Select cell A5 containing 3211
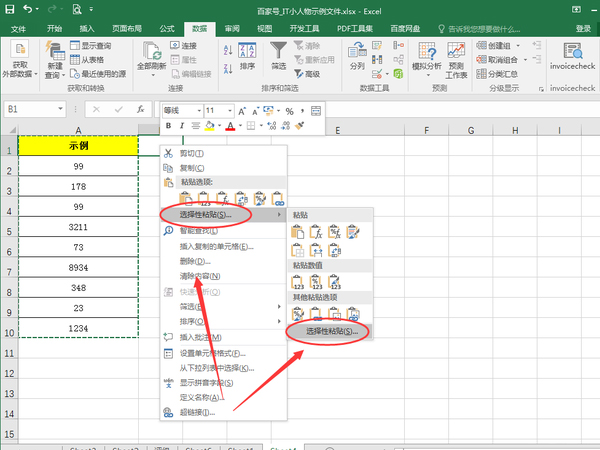Screen dimensions: 600x450 (x=78, y=227)
